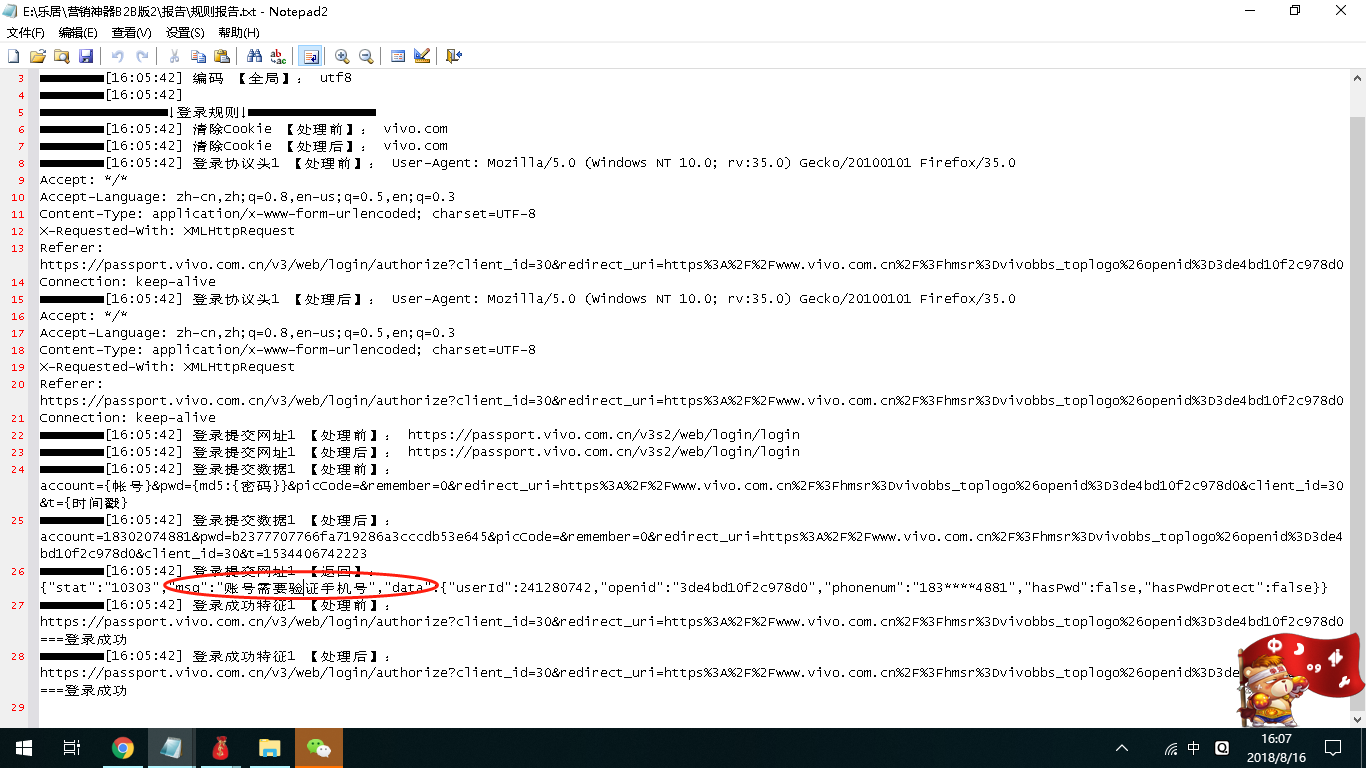Create a new document from toolbar
The image size is (1366, 768).
14,56
